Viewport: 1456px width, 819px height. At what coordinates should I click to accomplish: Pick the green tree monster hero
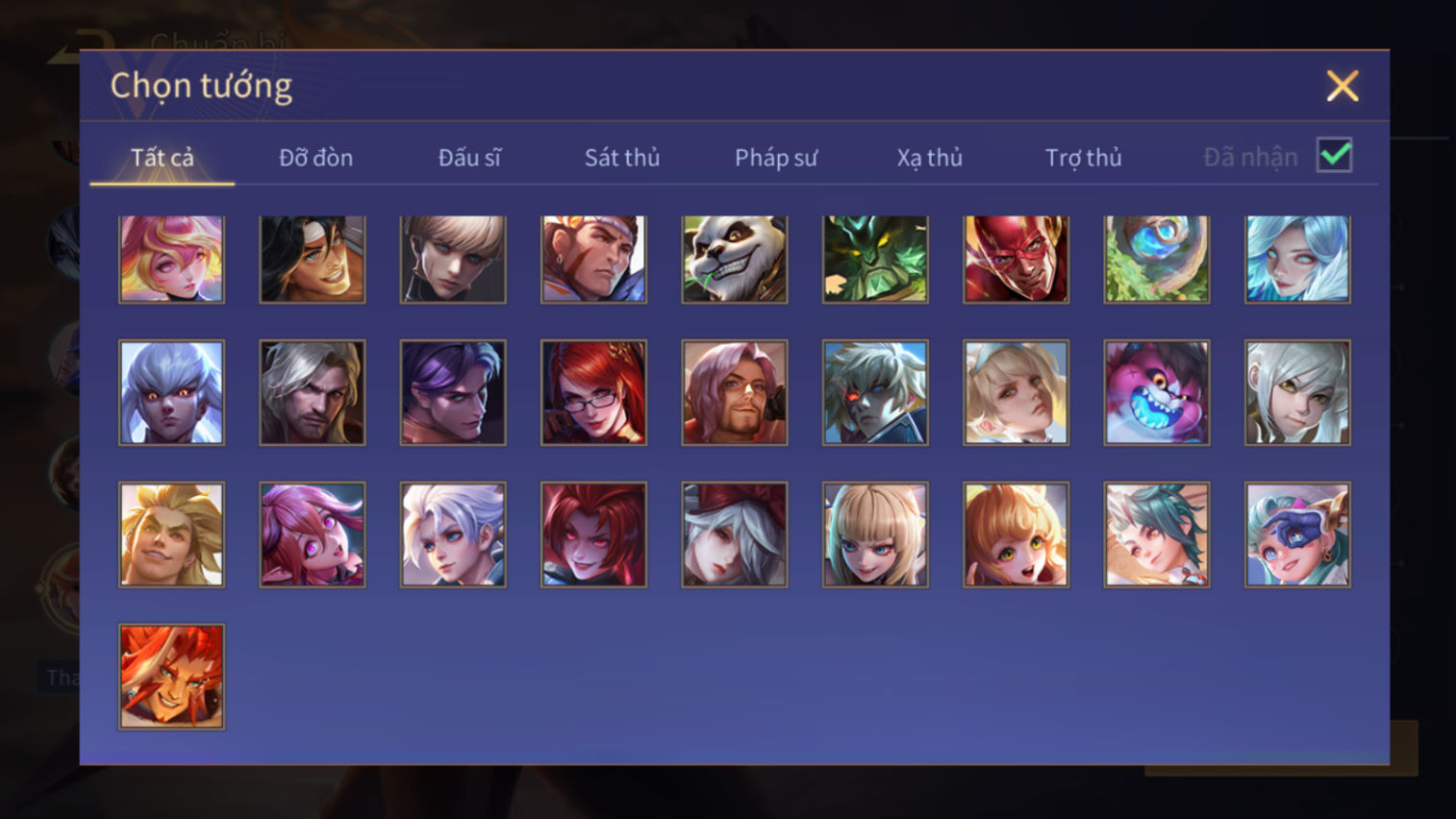click(x=875, y=260)
